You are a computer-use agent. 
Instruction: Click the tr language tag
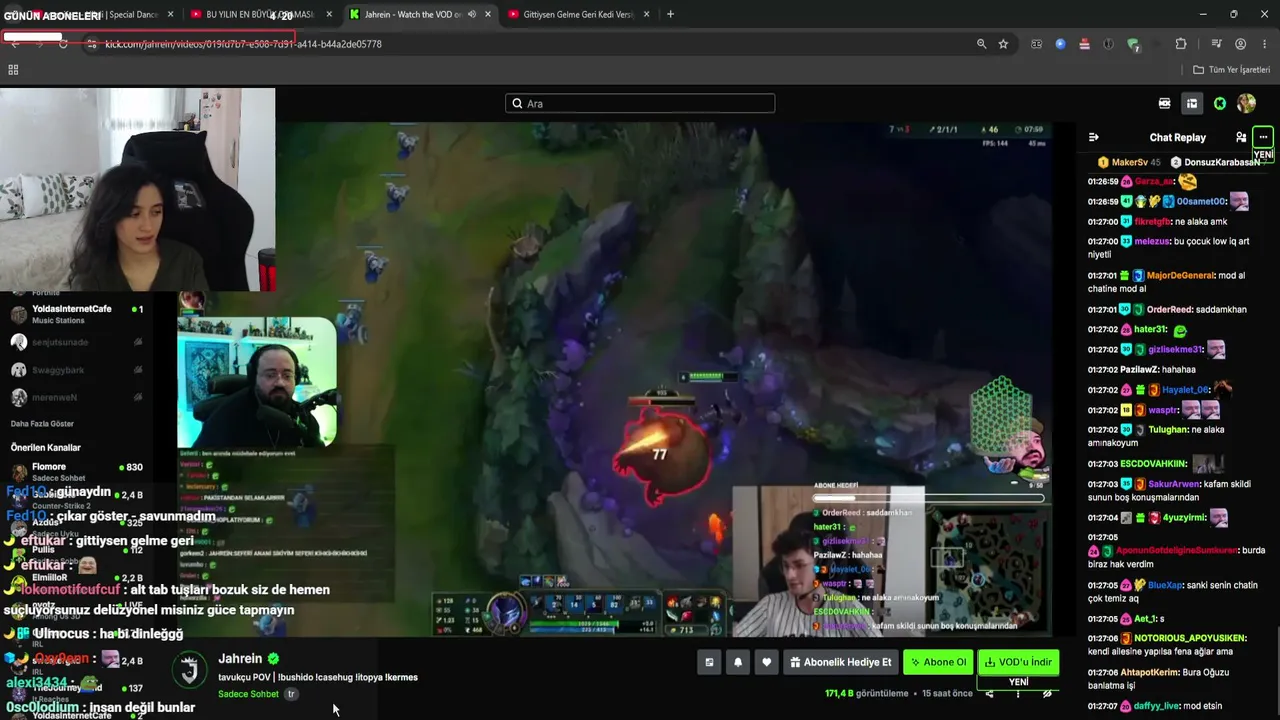tap(291, 694)
